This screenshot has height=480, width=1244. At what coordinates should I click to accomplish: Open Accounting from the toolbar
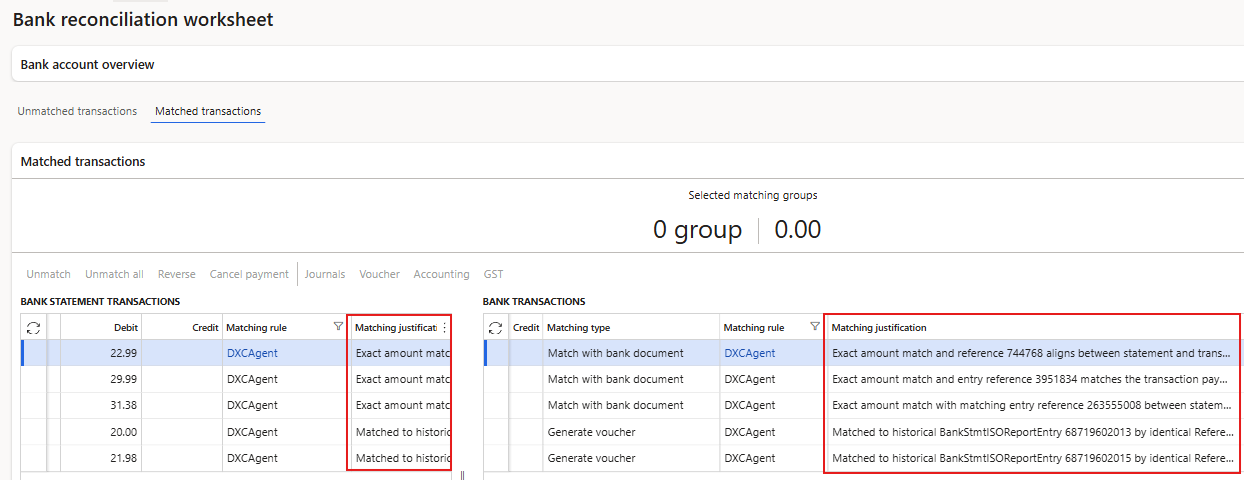[441, 274]
